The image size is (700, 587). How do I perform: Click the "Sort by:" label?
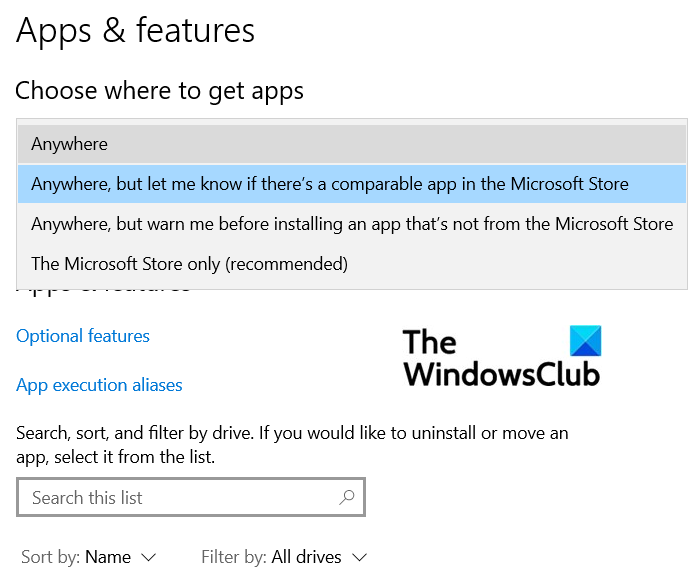tap(50, 557)
